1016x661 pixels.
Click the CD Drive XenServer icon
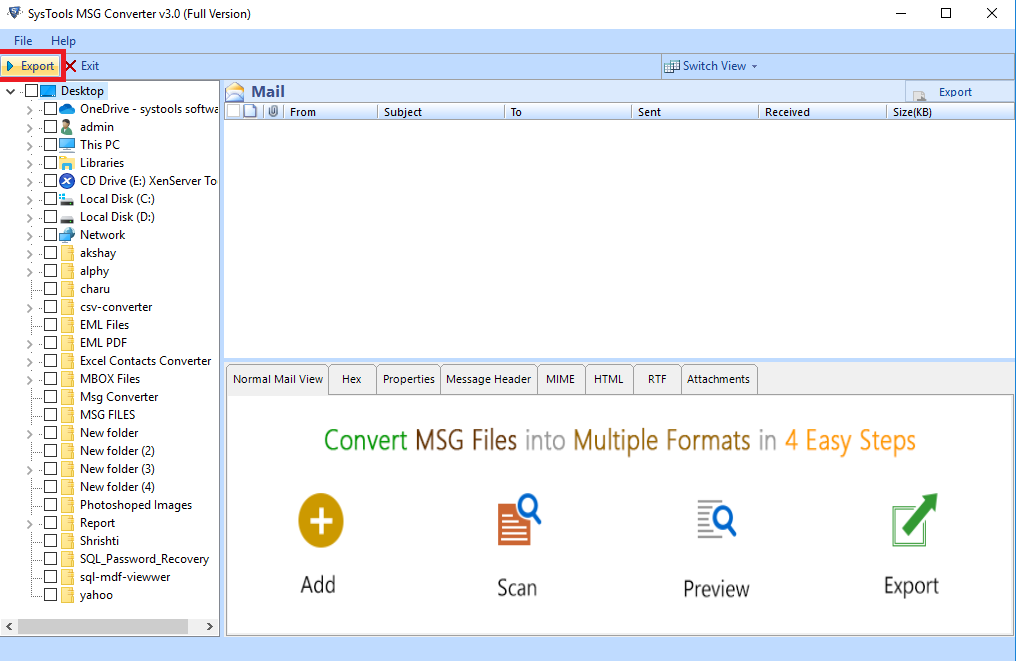[67, 181]
